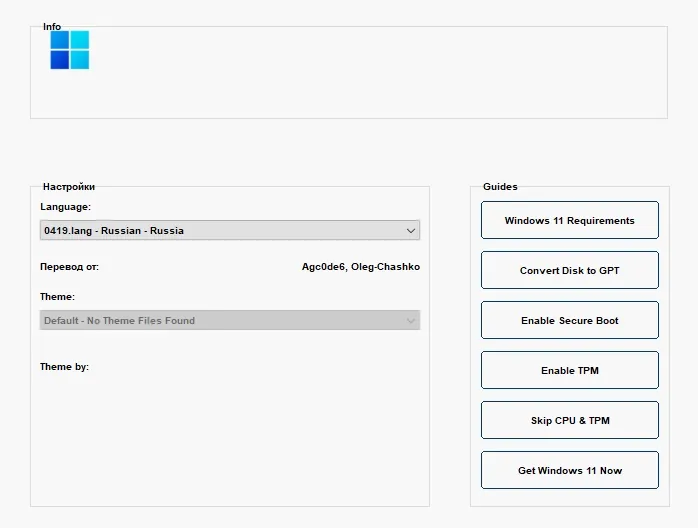Open Skip CPU & TPM guide
This screenshot has width=698, height=528.
(570, 420)
